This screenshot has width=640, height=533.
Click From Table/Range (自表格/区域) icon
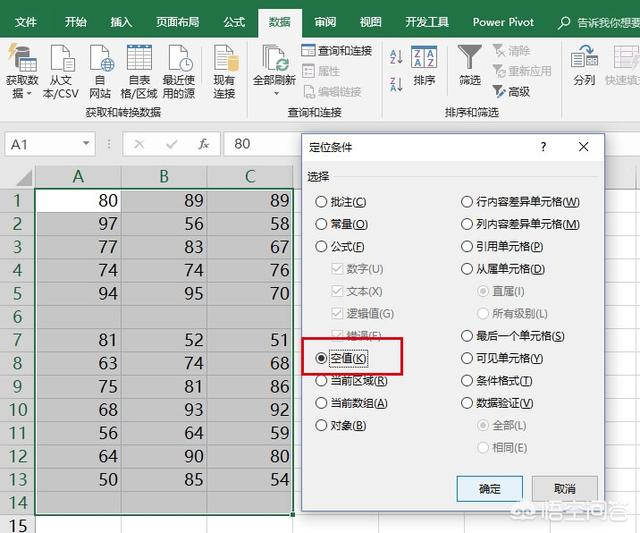pos(139,58)
